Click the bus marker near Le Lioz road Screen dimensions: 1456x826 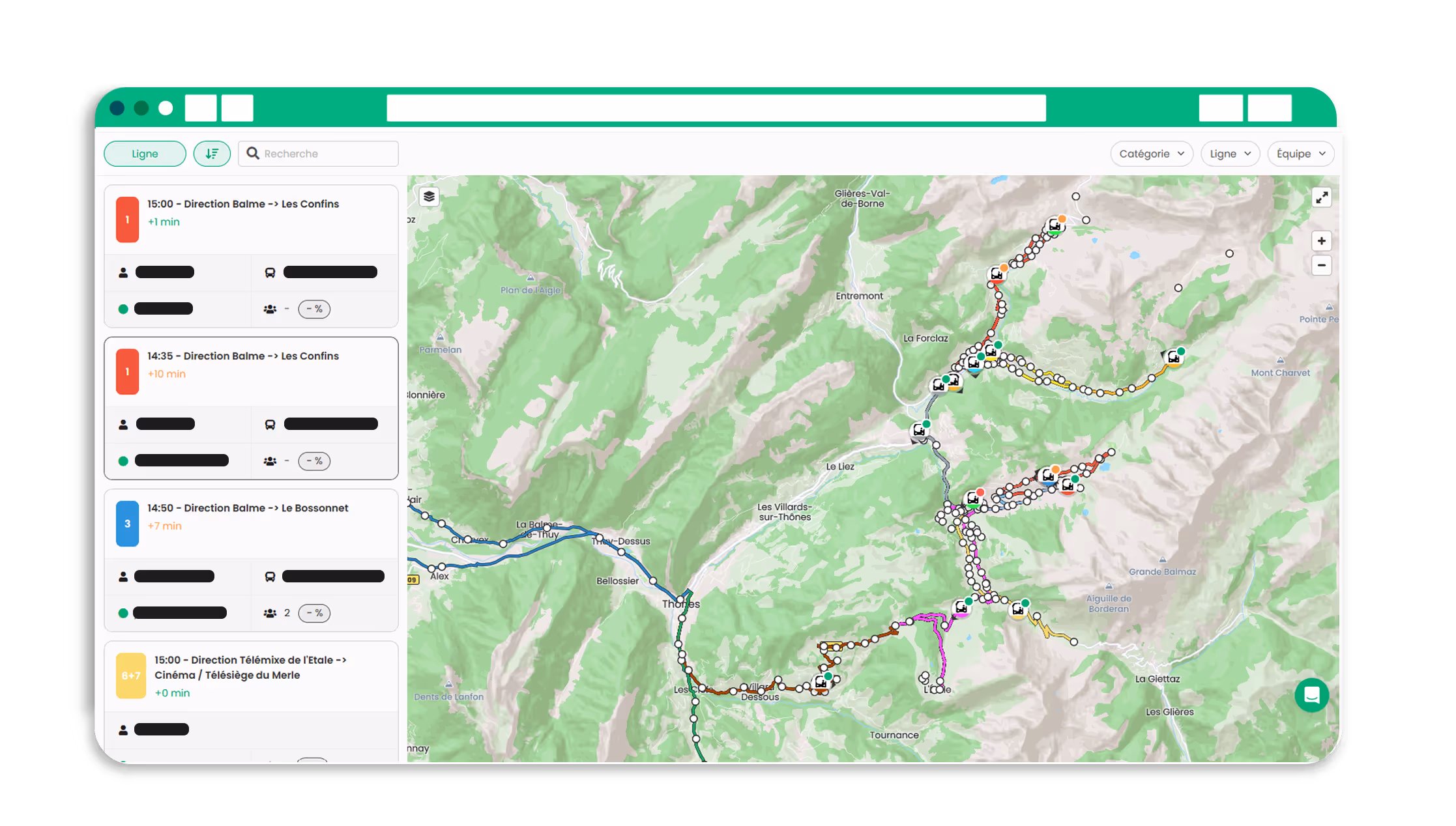click(x=919, y=431)
